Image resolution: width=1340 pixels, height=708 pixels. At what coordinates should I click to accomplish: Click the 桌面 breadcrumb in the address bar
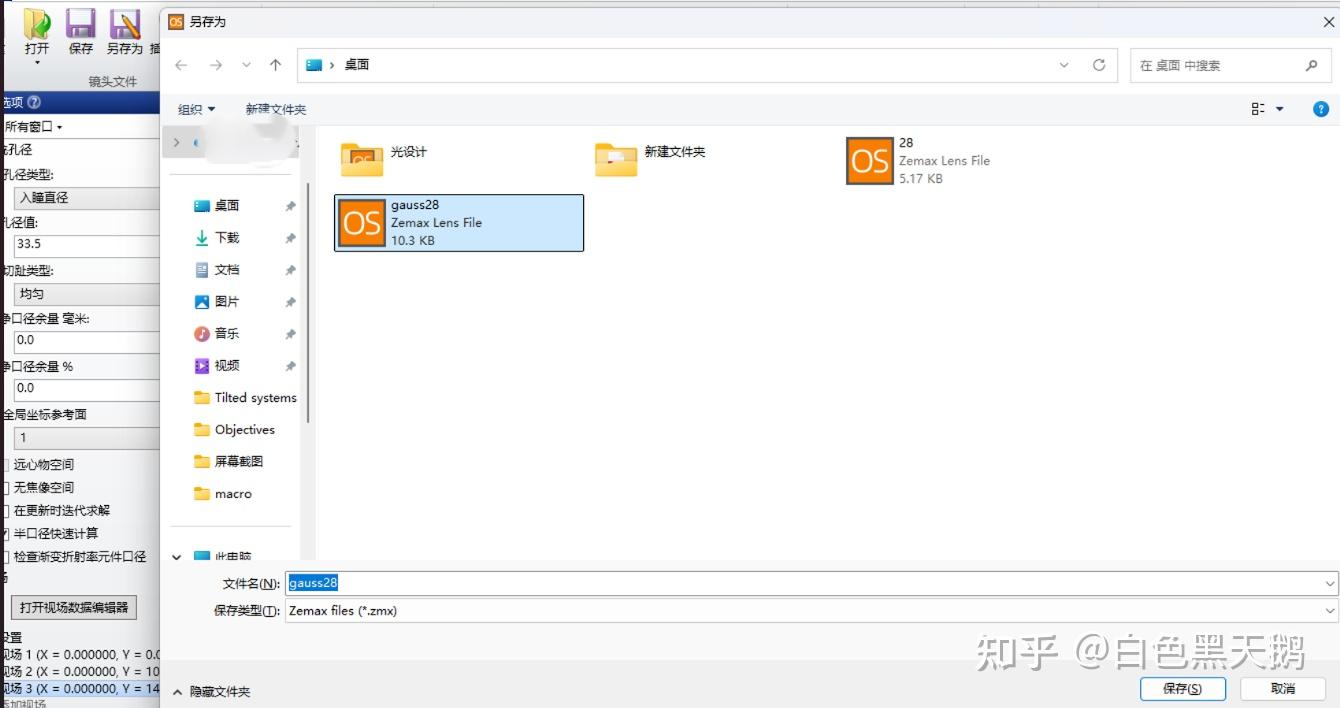(356, 64)
